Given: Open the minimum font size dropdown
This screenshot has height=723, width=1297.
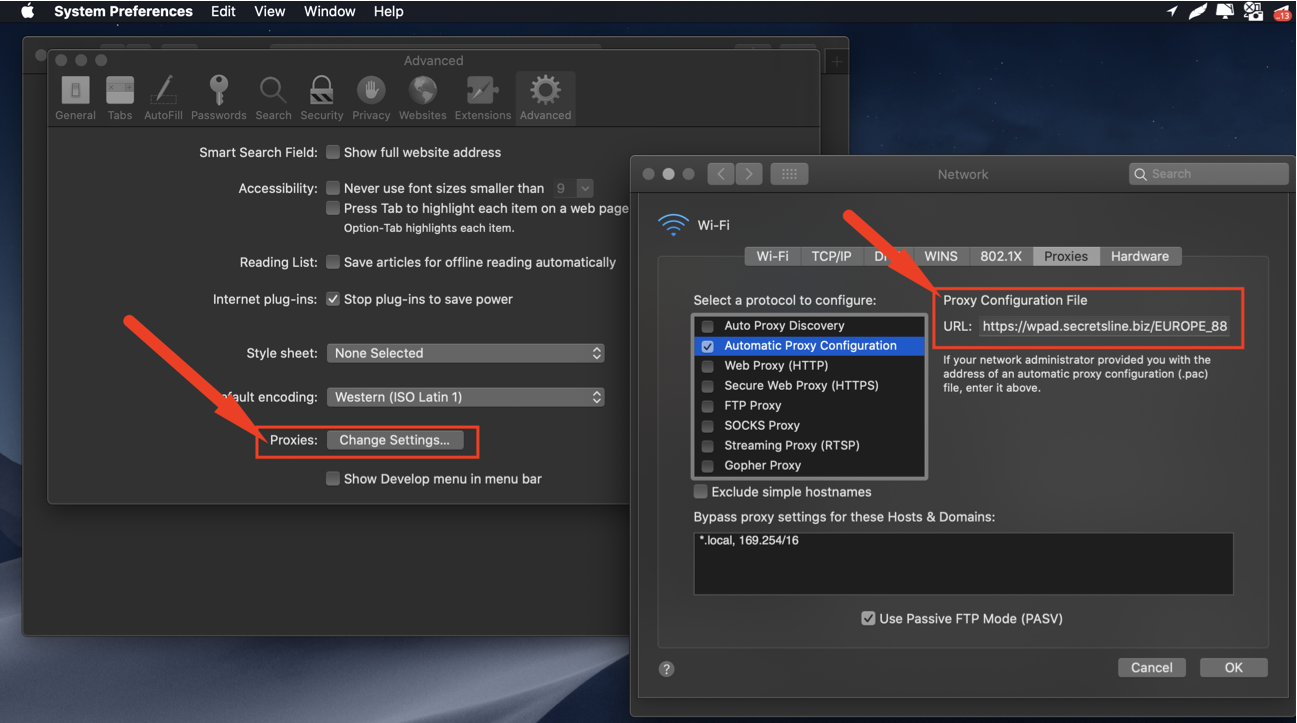Looking at the screenshot, I should point(585,188).
